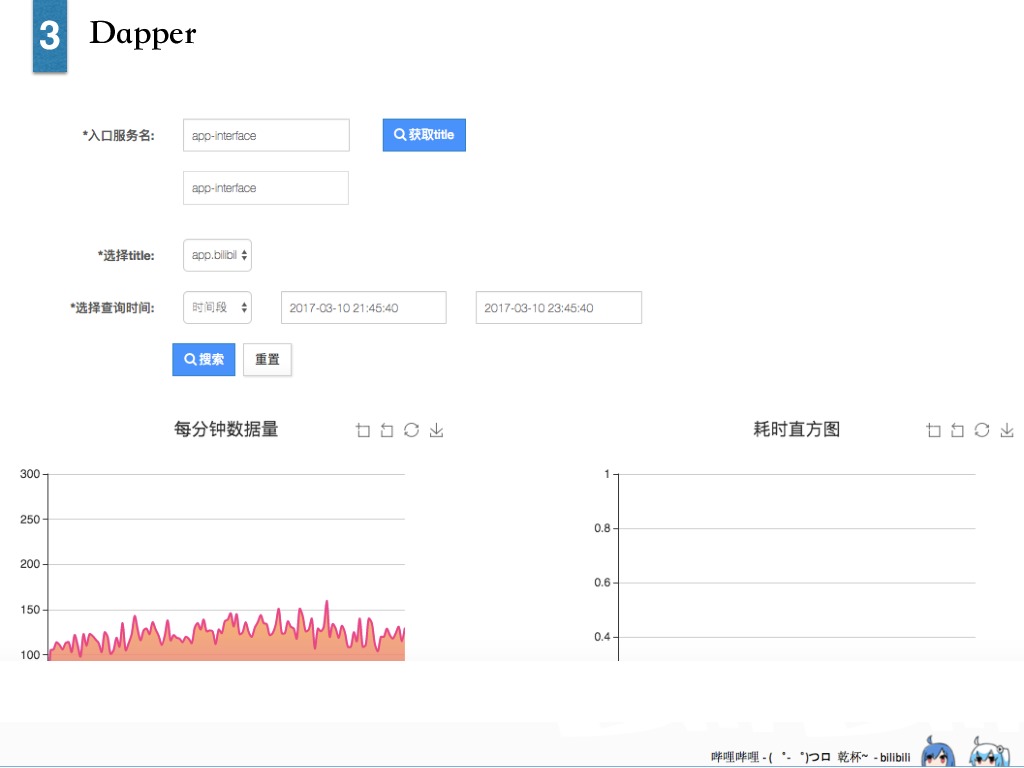Viewport: 1024px width, 768px height.
Task: Click zoom reset icon on 耗时直方图 chart
Action: click(957, 430)
